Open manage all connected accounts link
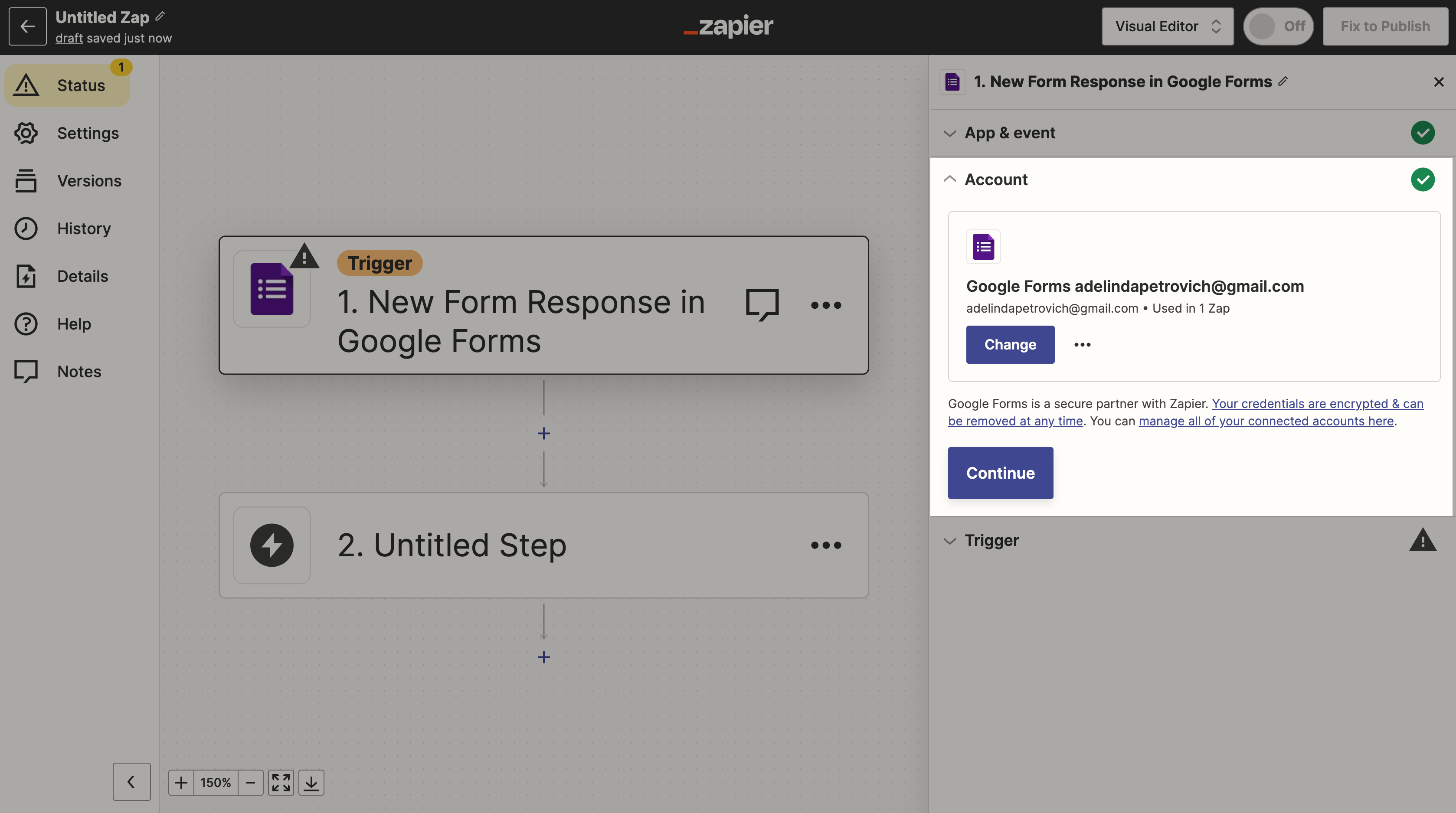1456x813 pixels. pos(1266,421)
